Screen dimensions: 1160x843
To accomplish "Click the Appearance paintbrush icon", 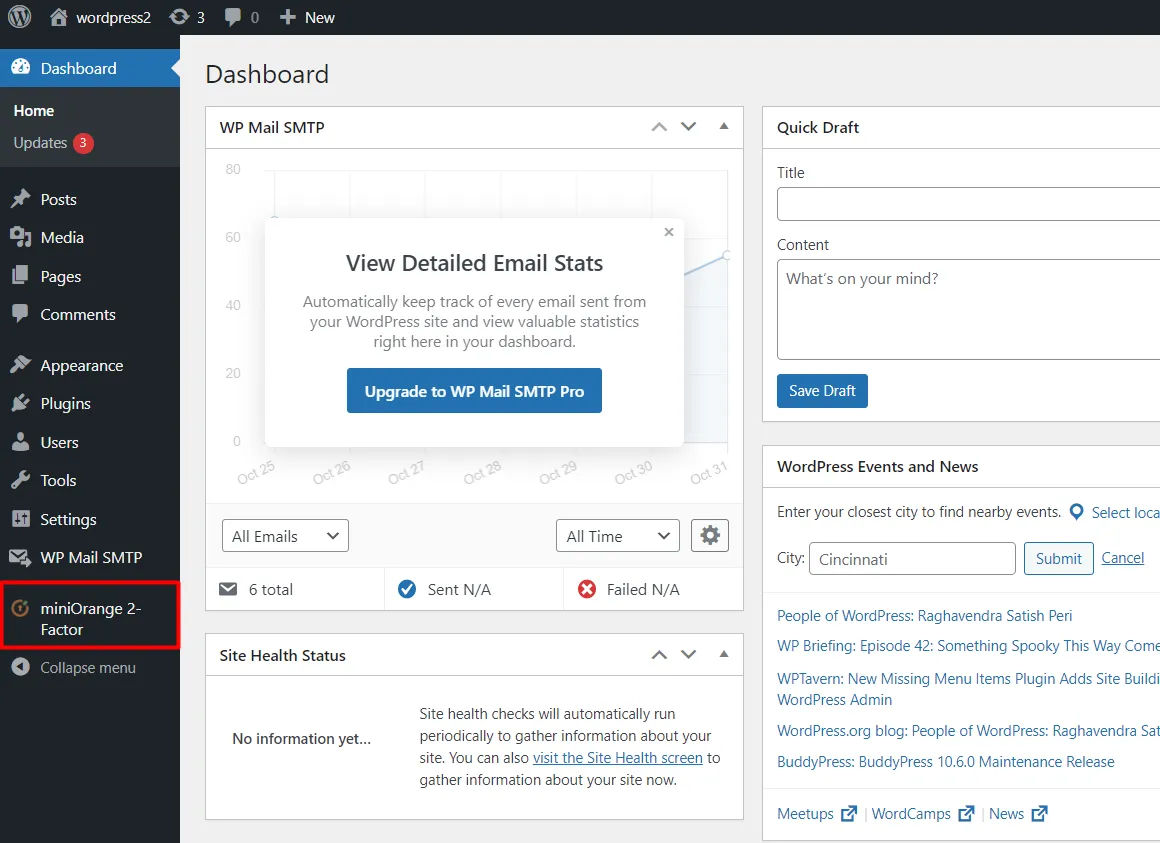I will (x=21, y=365).
